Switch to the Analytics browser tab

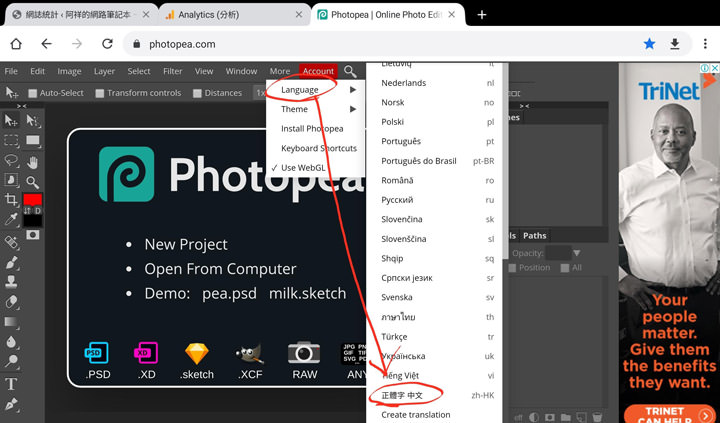coord(215,15)
